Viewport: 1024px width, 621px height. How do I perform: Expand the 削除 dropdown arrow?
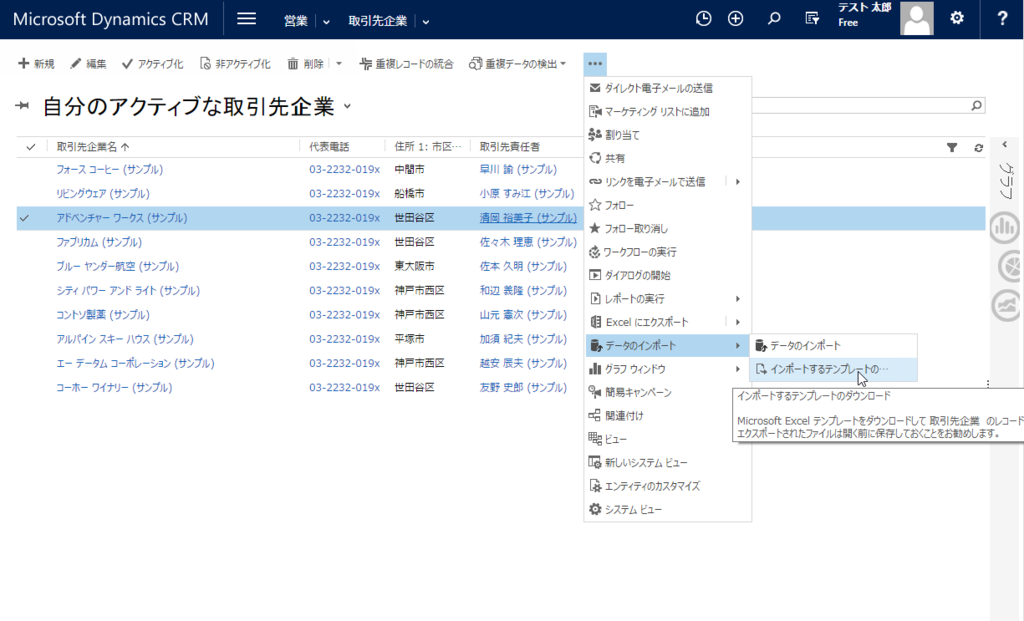pos(338,63)
